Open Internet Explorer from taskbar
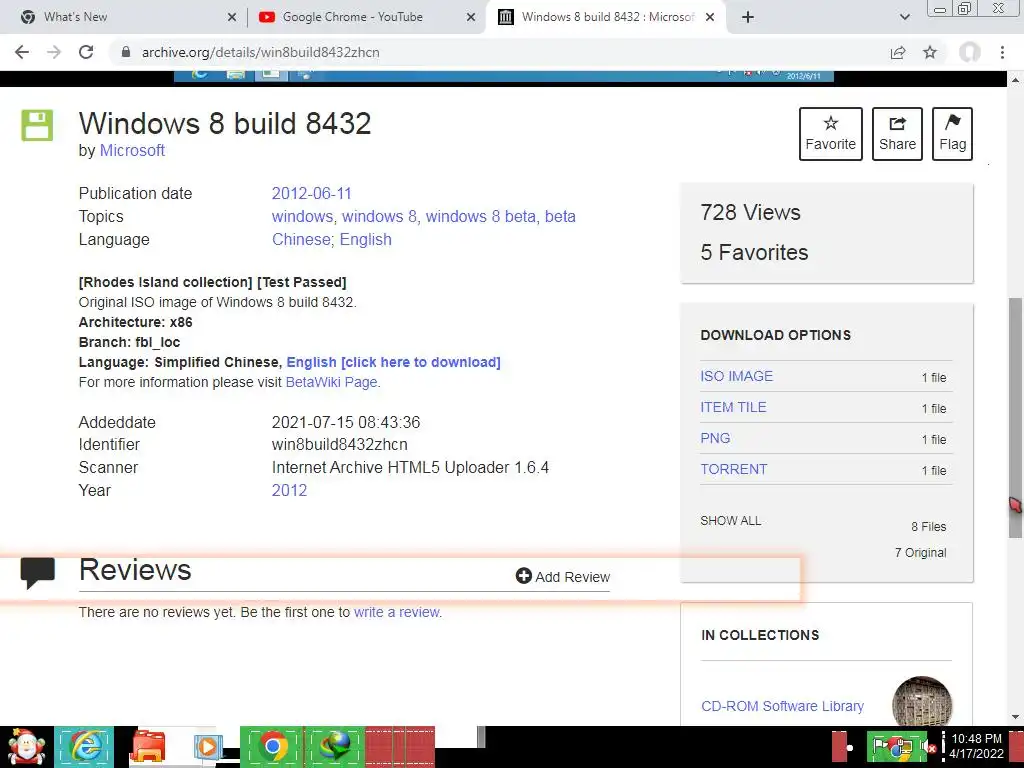The width and height of the screenshot is (1024, 768). pyautogui.click(x=84, y=746)
